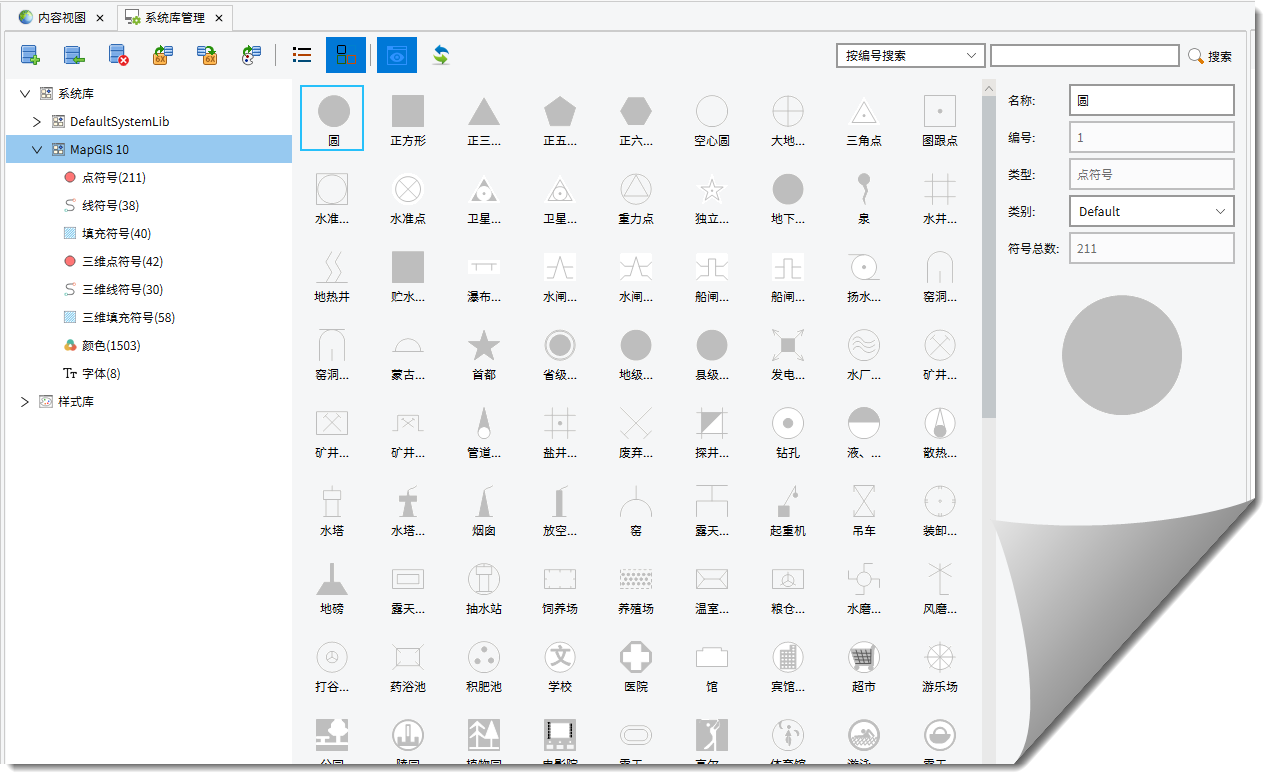
Task: Close the 系统库管理 tab
Action: (x=219, y=18)
